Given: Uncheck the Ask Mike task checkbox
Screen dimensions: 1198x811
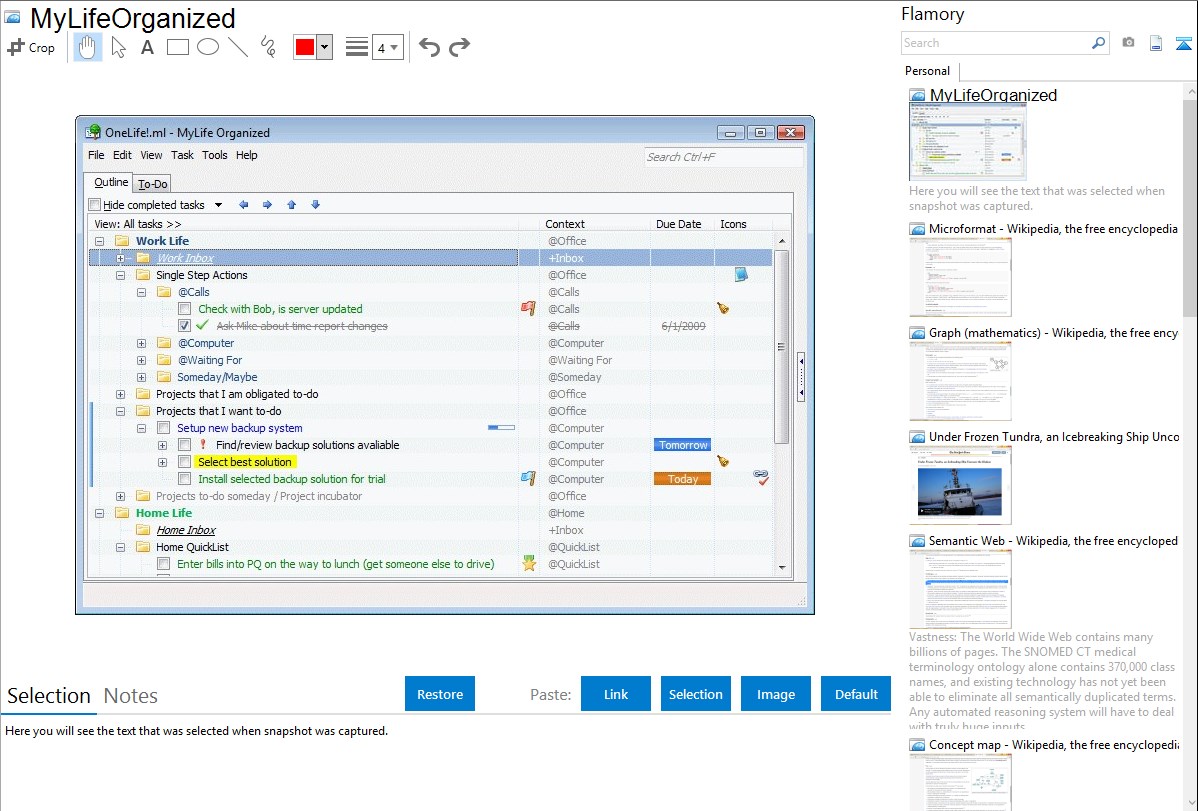Looking at the screenshot, I should tap(184, 326).
